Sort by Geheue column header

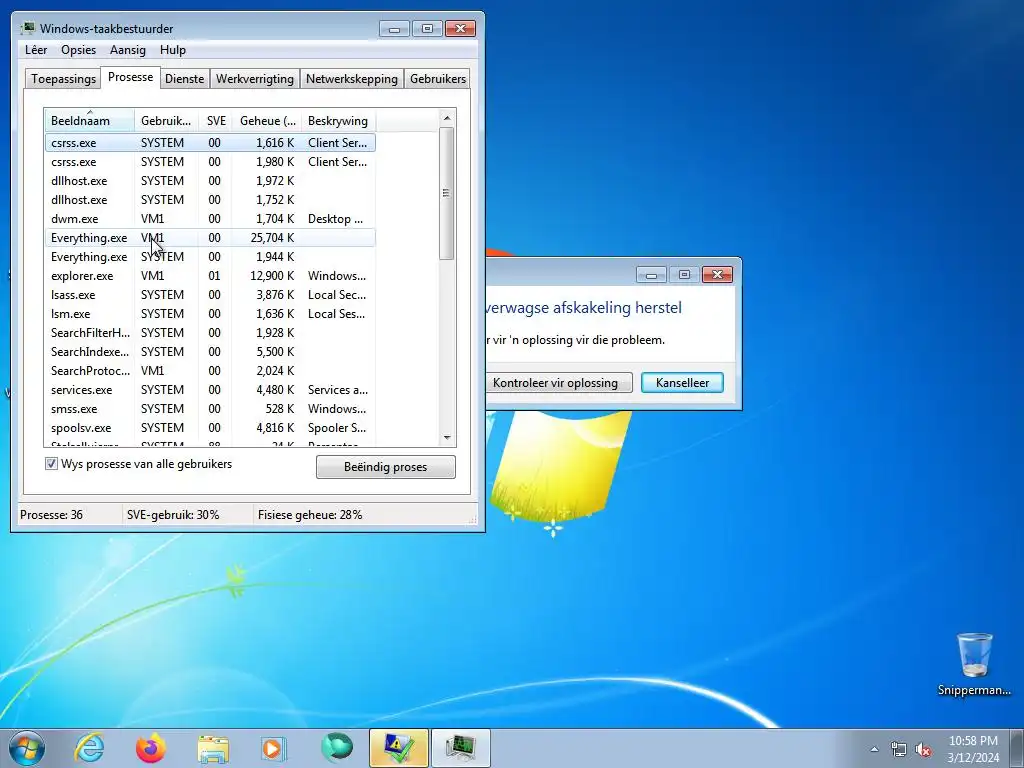[266, 120]
